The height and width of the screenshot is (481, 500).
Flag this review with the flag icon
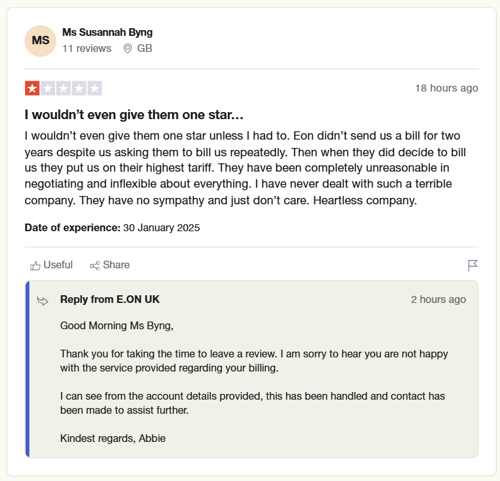pyautogui.click(x=473, y=265)
